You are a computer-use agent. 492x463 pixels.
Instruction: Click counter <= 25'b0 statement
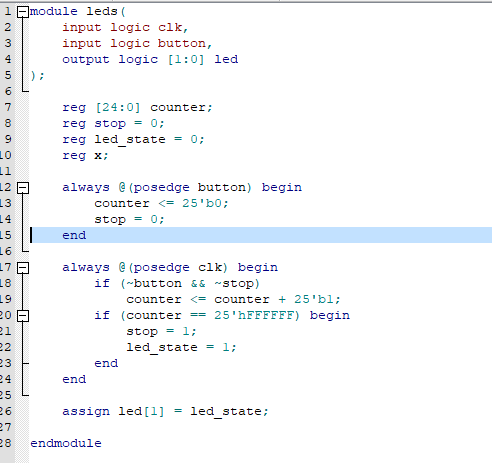[x=161, y=203]
